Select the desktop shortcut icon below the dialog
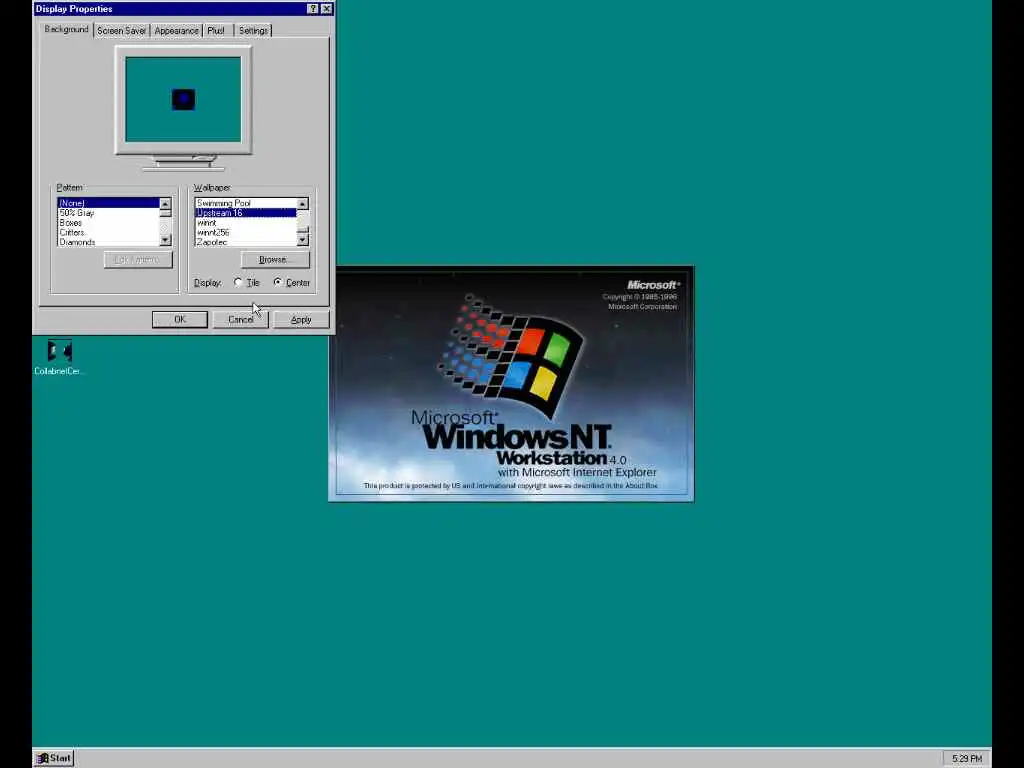 click(x=59, y=357)
